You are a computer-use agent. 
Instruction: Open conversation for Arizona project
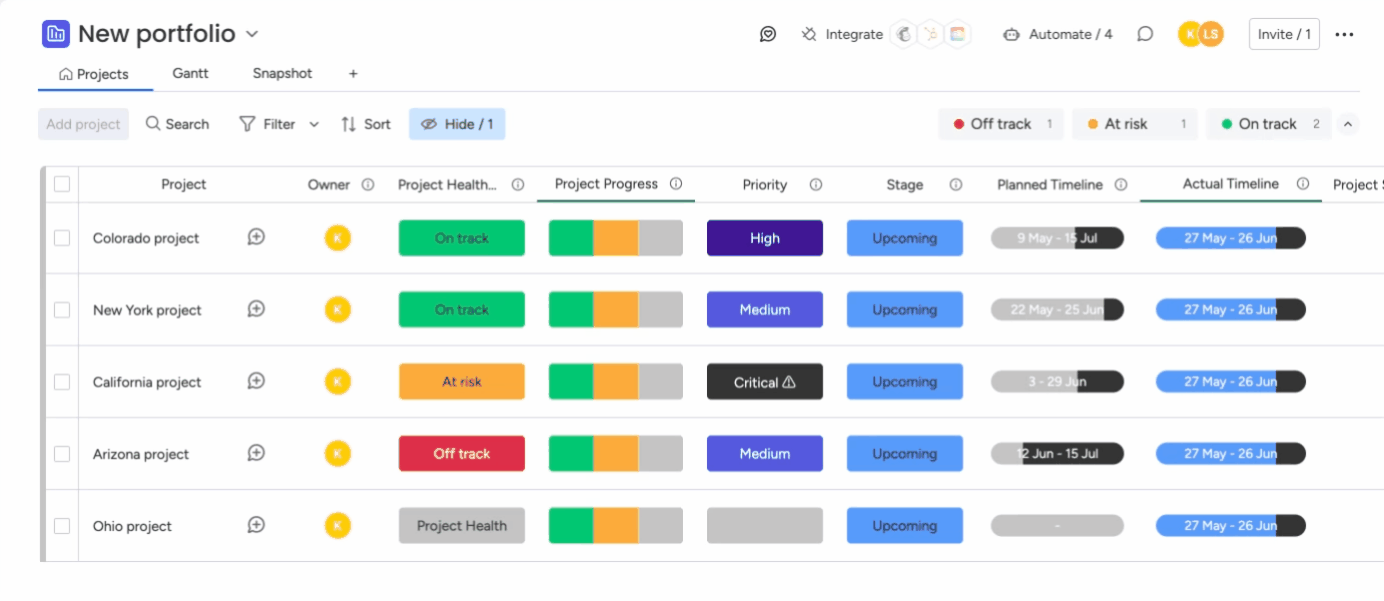tap(256, 453)
